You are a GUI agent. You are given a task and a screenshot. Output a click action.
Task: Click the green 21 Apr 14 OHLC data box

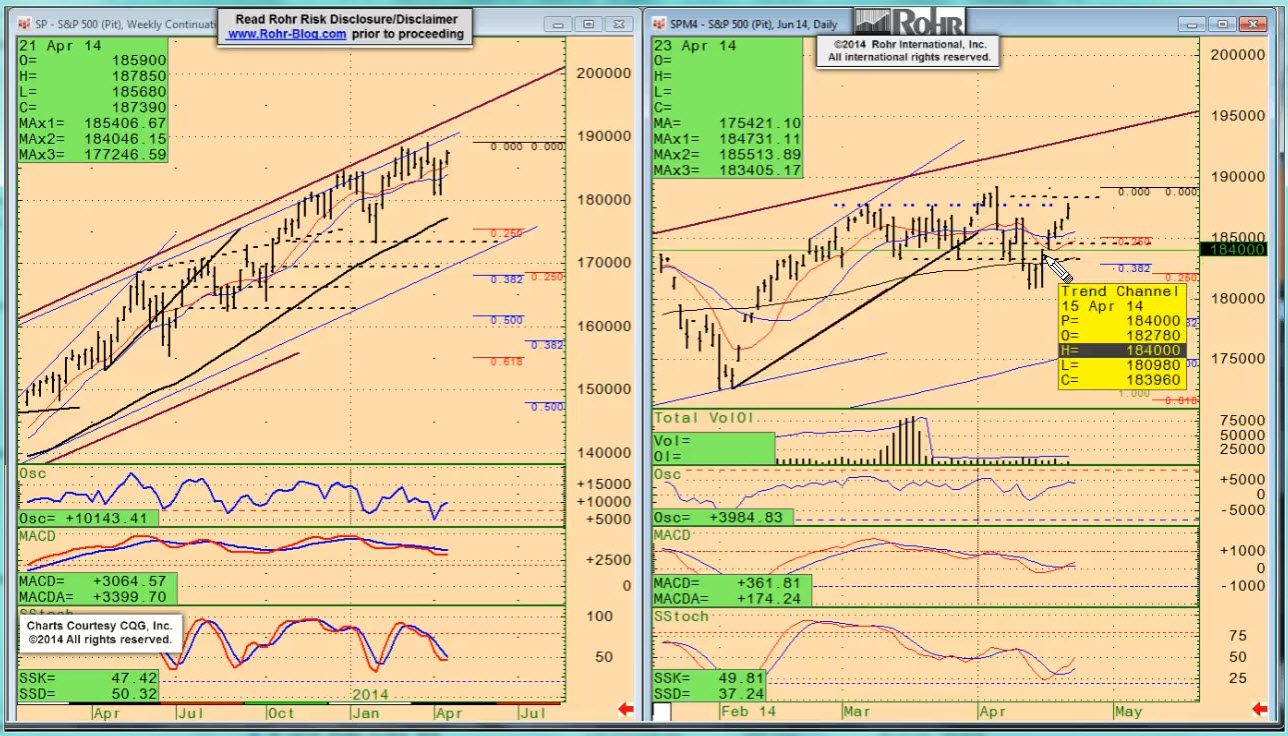coord(92,99)
